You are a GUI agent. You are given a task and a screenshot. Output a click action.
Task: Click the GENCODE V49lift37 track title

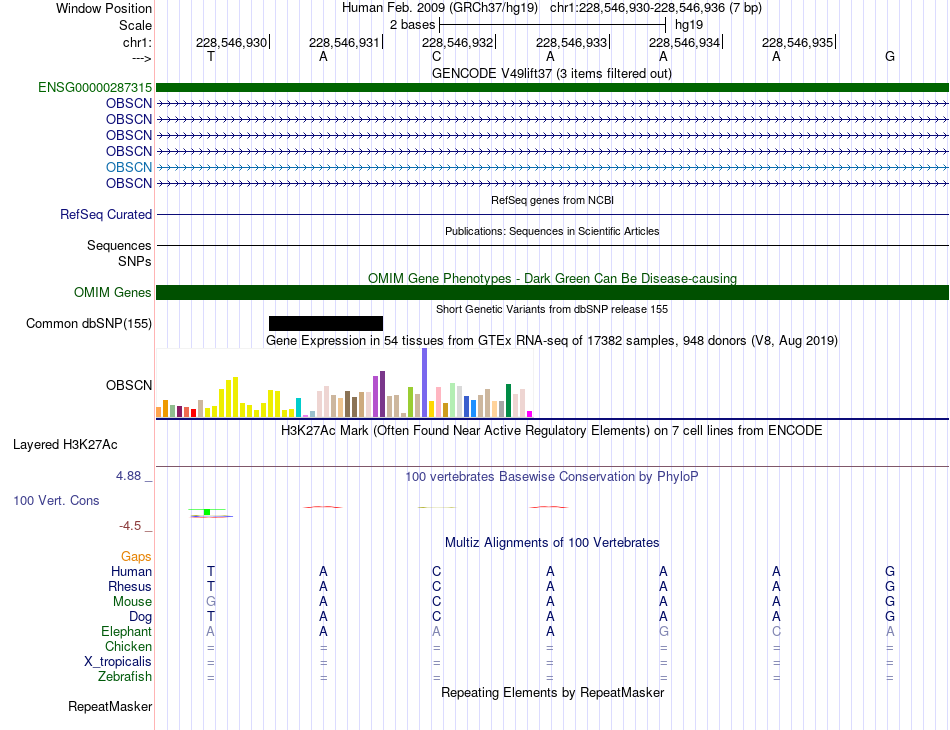[x=552, y=74]
